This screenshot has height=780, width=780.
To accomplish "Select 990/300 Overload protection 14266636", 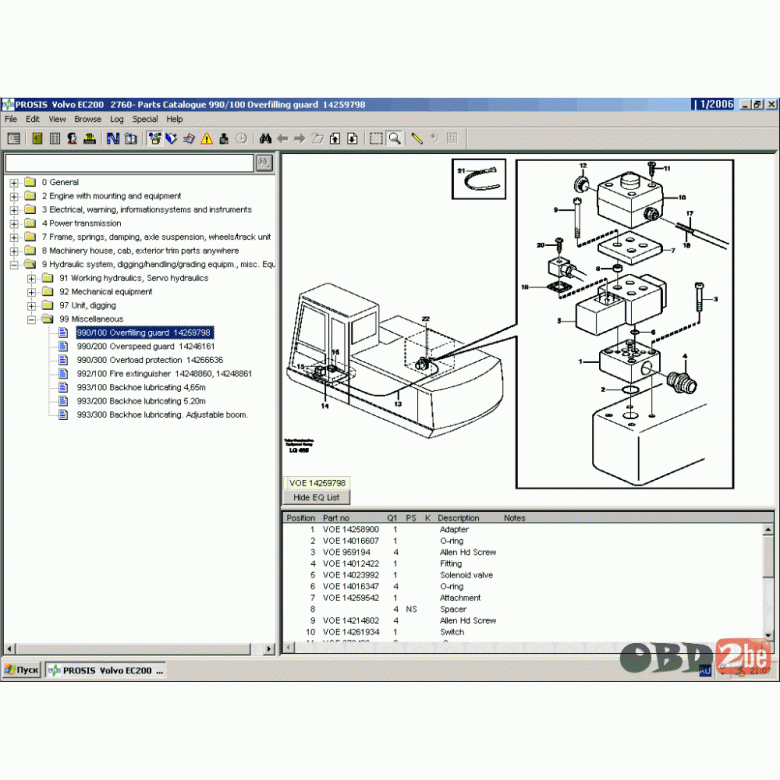I will (x=150, y=360).
